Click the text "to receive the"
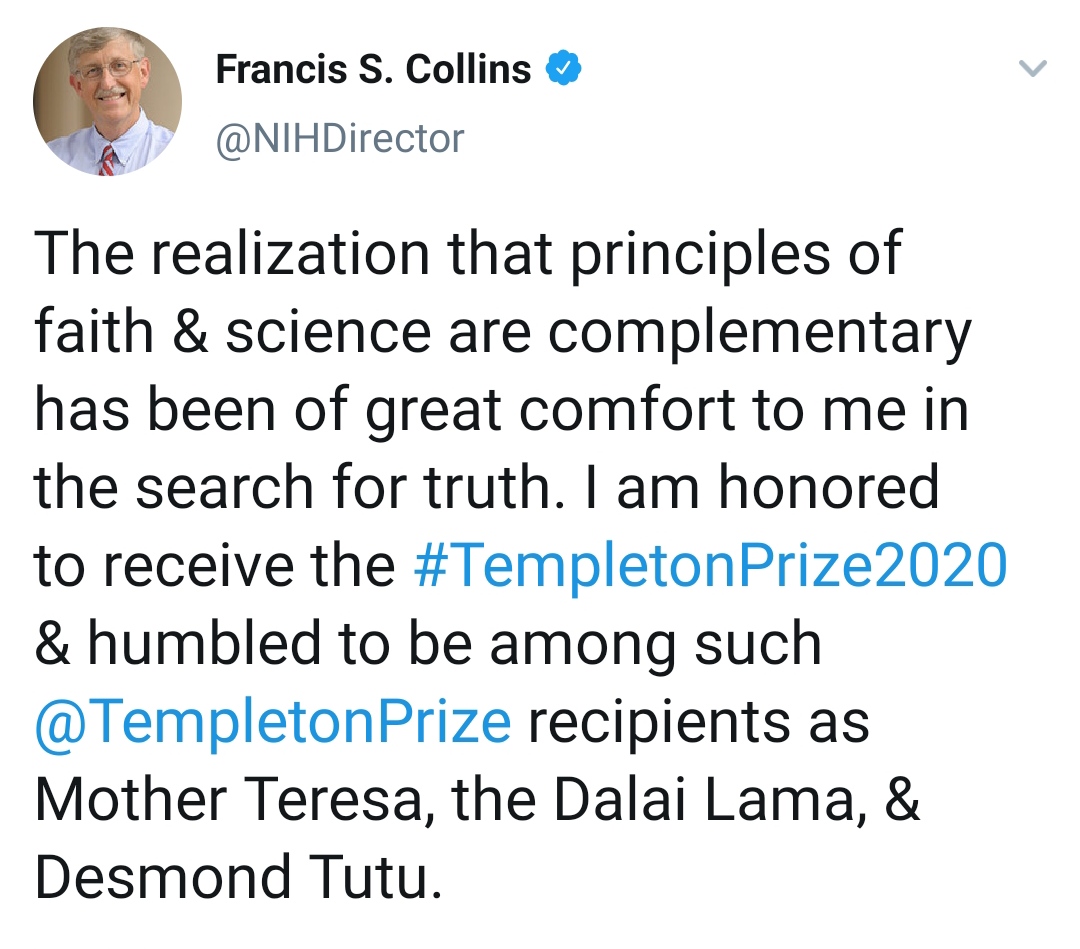This screenshot has height=949, width=1080. (215, 565)
